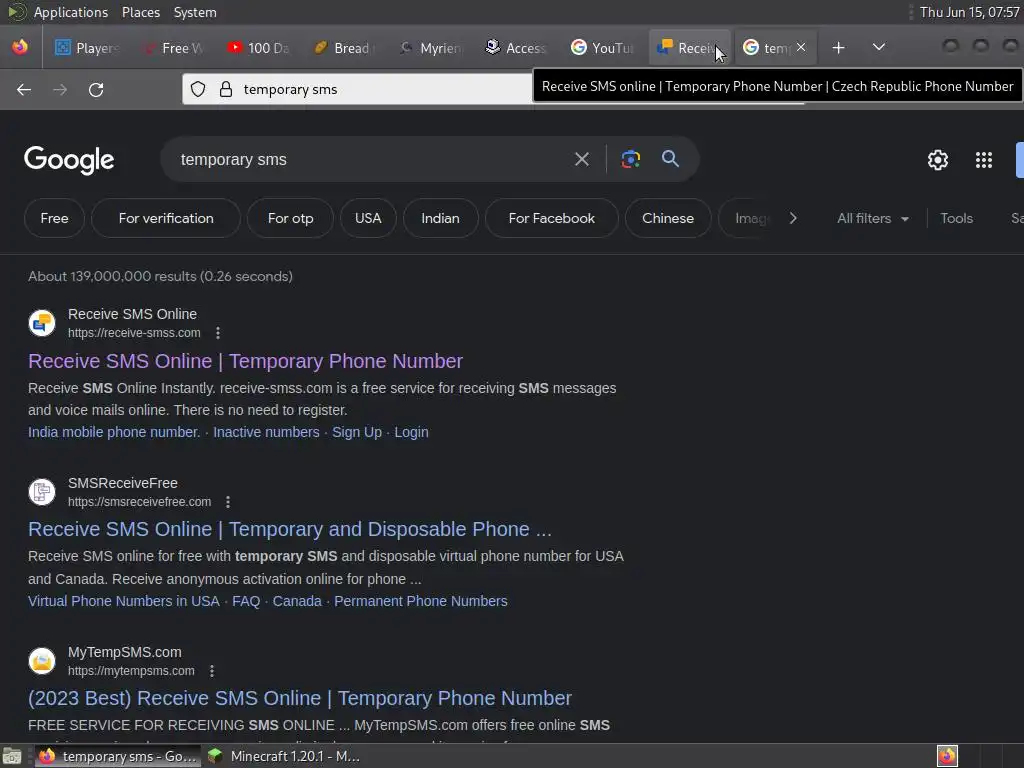This screenshot has width=1024, height=768.
Task: Open India mobile phone number sitelink
Action: (x=114, y=432)
